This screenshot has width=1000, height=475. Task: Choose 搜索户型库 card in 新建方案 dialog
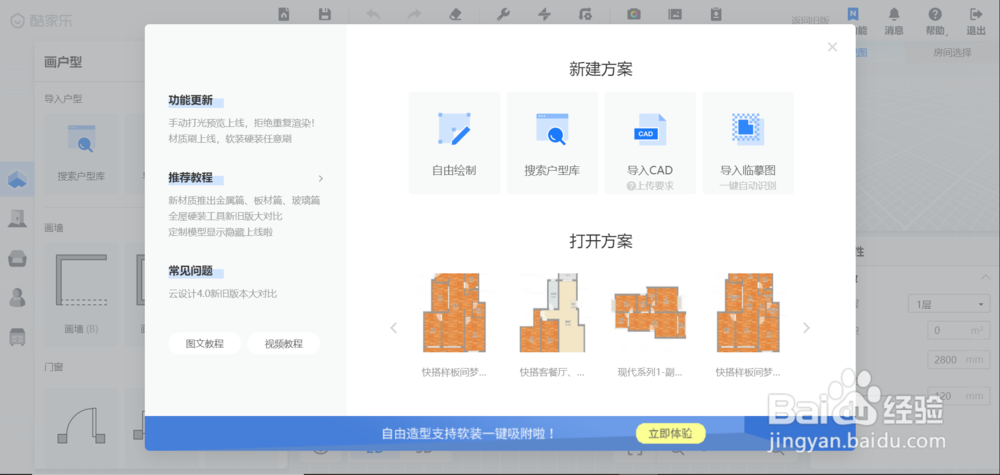point(552,143)
